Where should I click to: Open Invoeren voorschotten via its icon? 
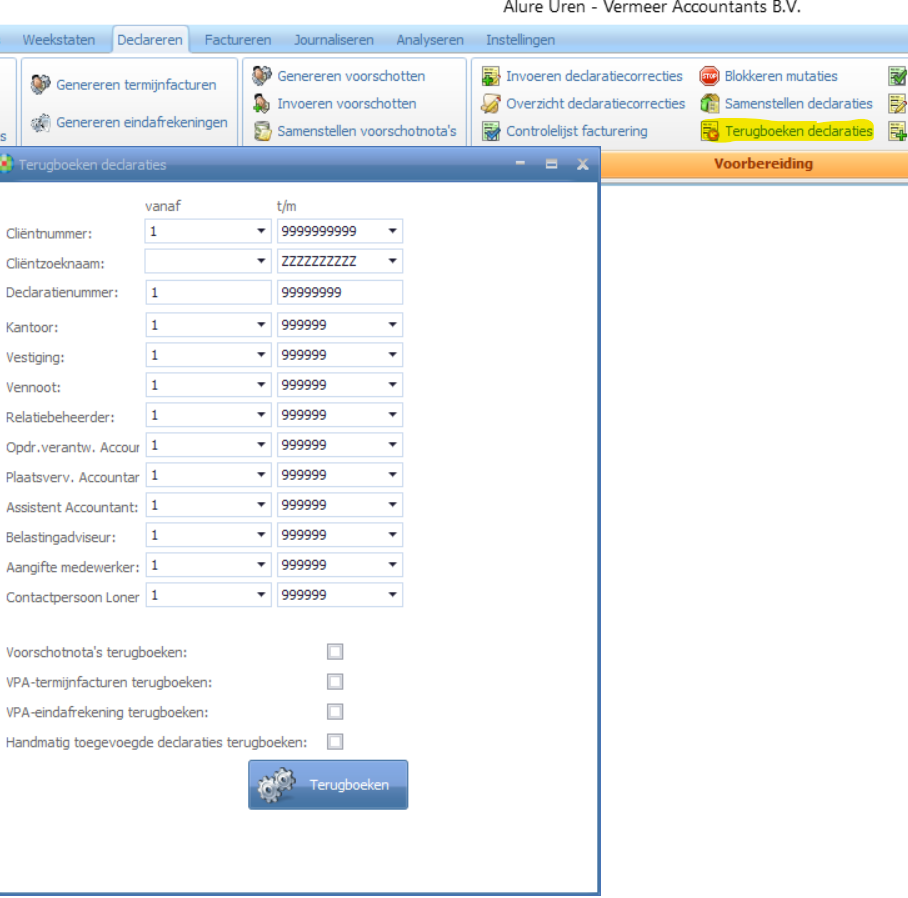[x=262, y=104]
